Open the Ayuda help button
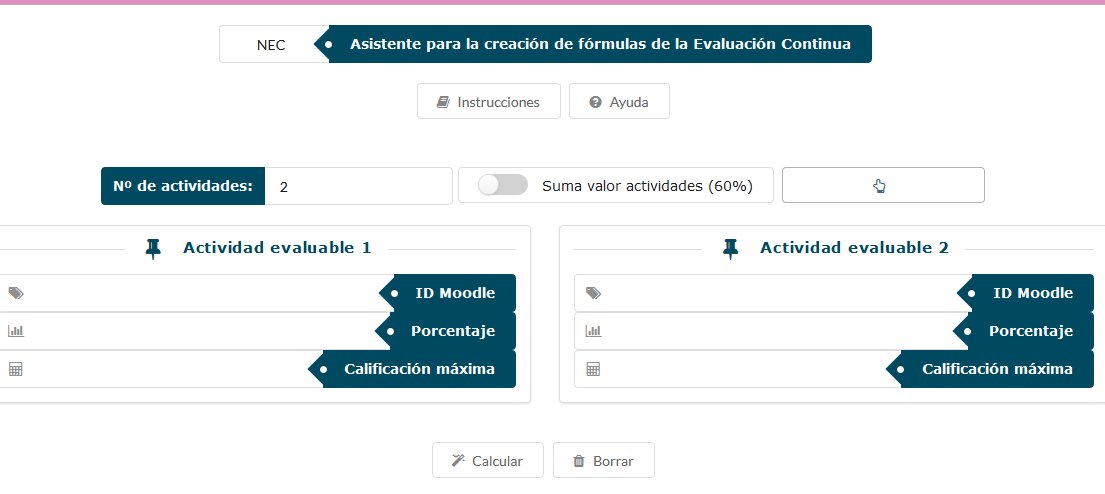The height and width of the screenshot is (494, 1105). click(619, 102)
